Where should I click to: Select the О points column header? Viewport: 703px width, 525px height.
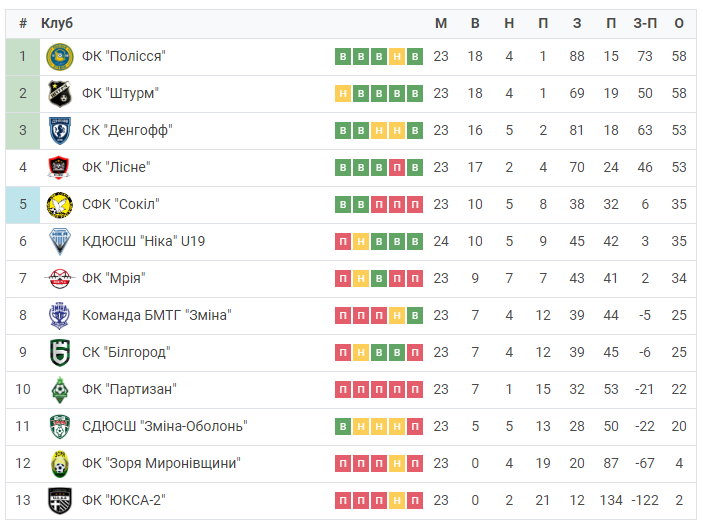click(679, 23)
